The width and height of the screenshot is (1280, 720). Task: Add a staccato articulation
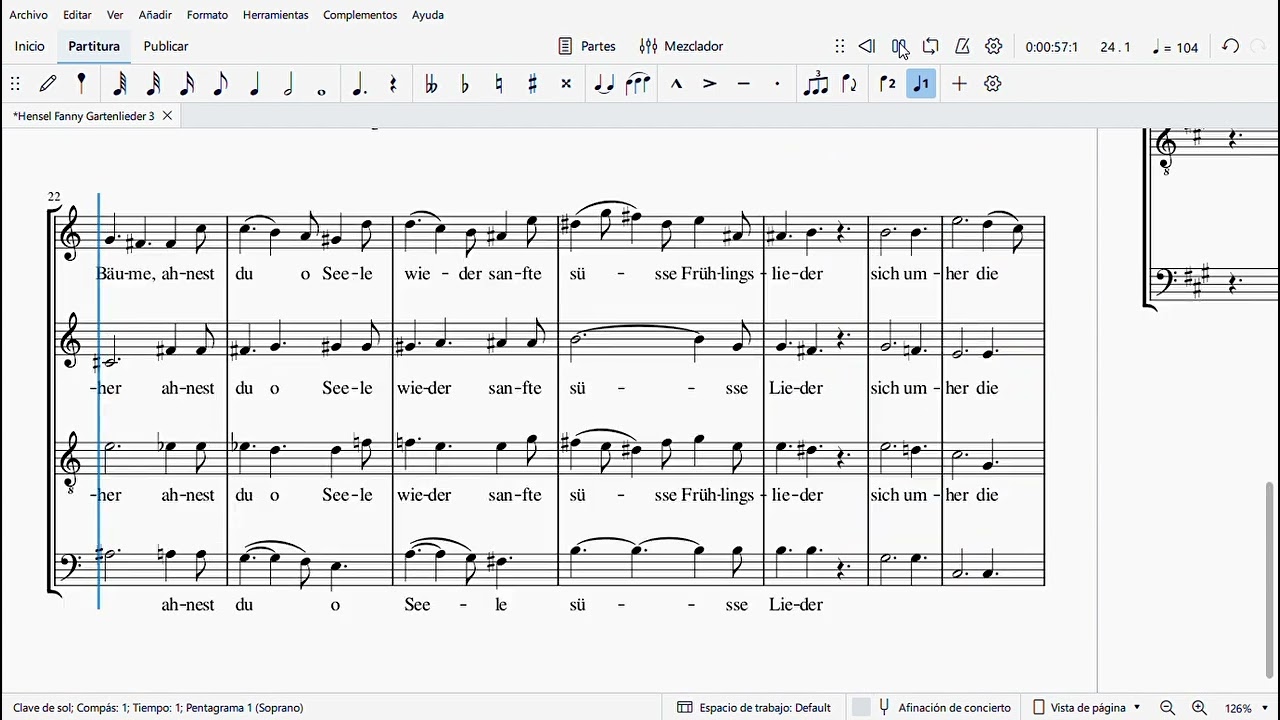(777, 84)
